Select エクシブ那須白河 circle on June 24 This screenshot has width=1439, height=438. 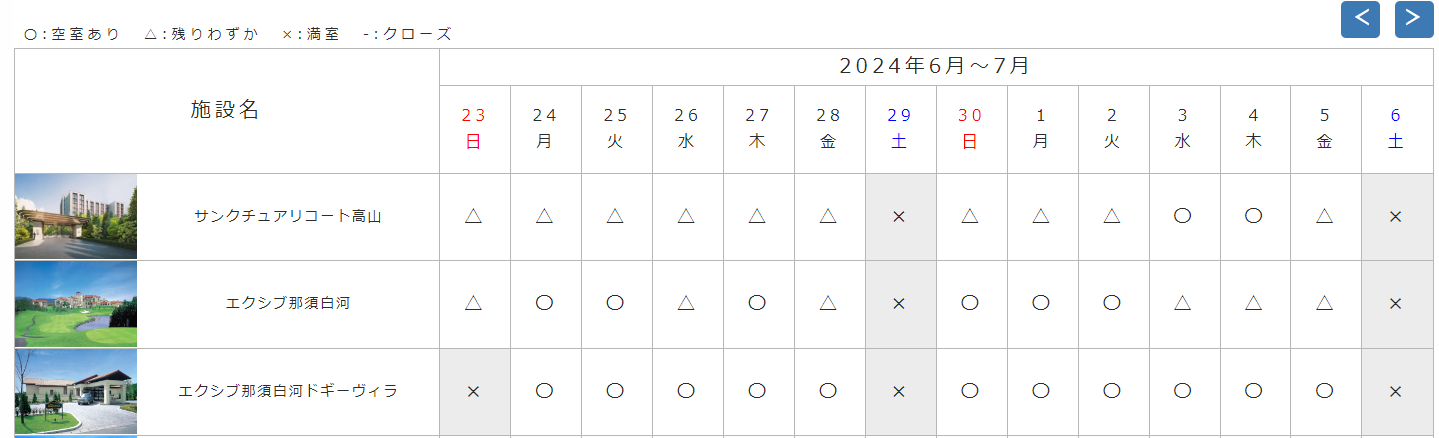pyautogui.click(x=545, y=304)
